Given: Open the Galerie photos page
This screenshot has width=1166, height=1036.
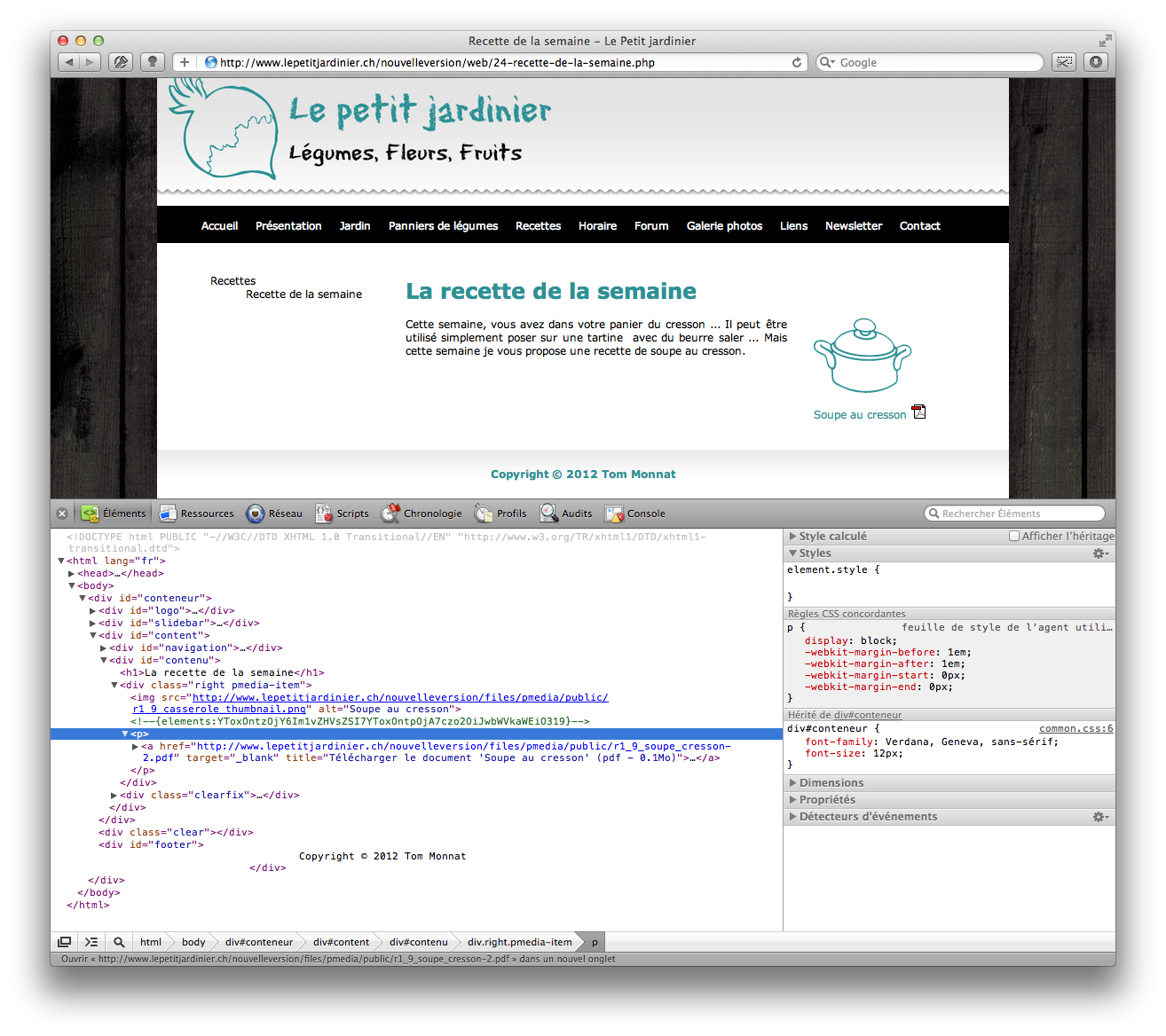Looking at the screenshot, I should point(724,226).
